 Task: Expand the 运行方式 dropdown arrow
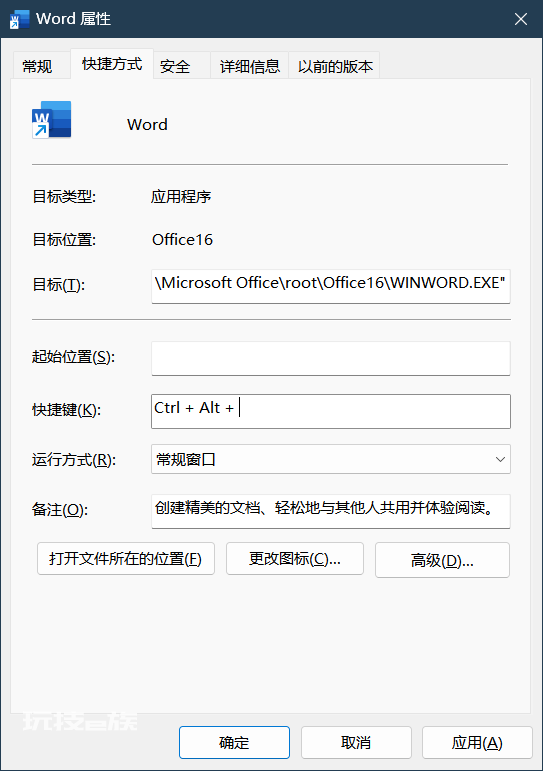point(500,459)
